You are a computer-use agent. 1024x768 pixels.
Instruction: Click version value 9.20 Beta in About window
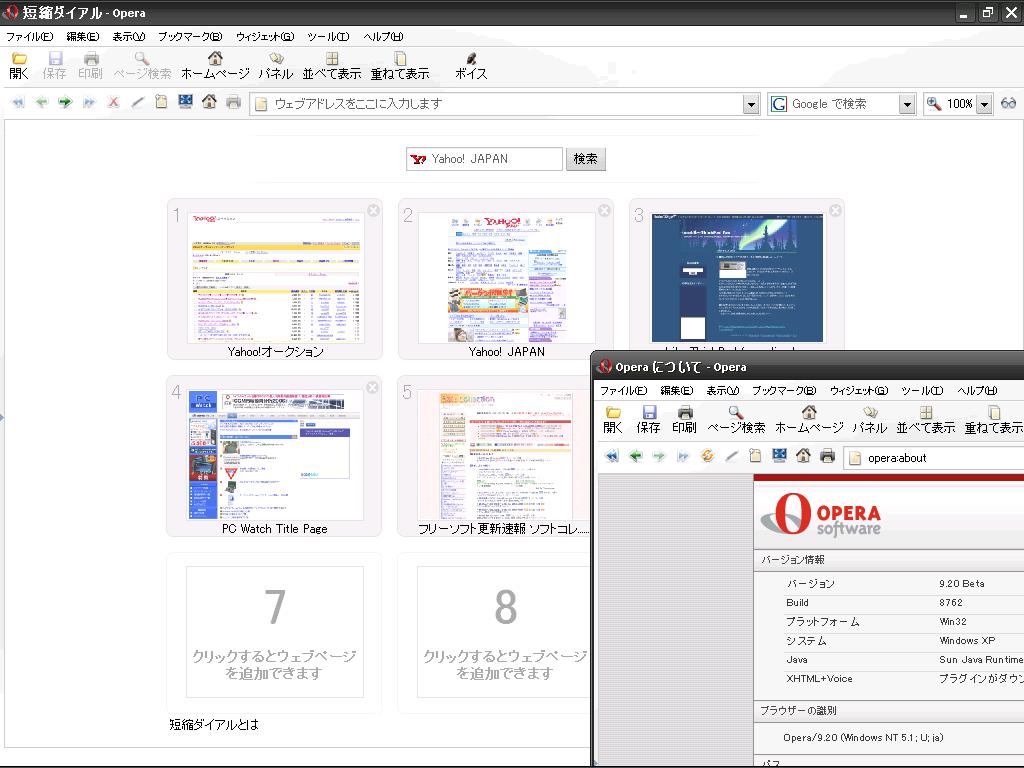962,584
